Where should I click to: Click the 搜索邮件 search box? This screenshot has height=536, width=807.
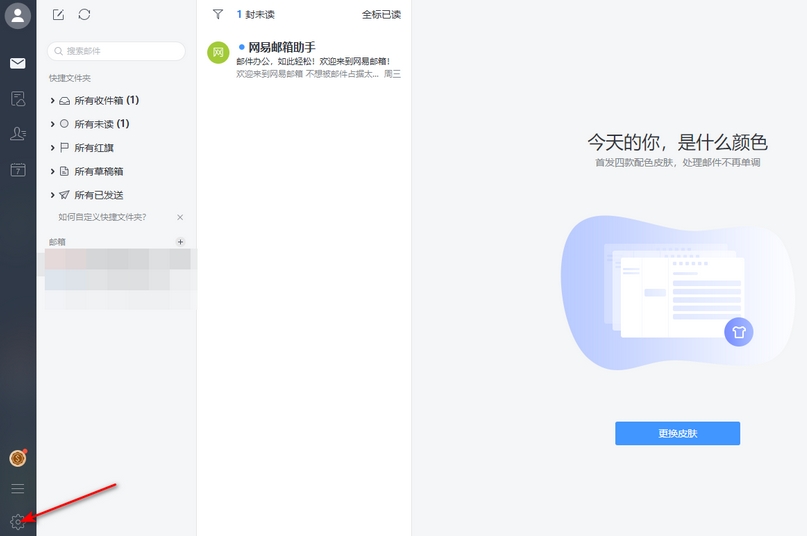pos(116,51)
